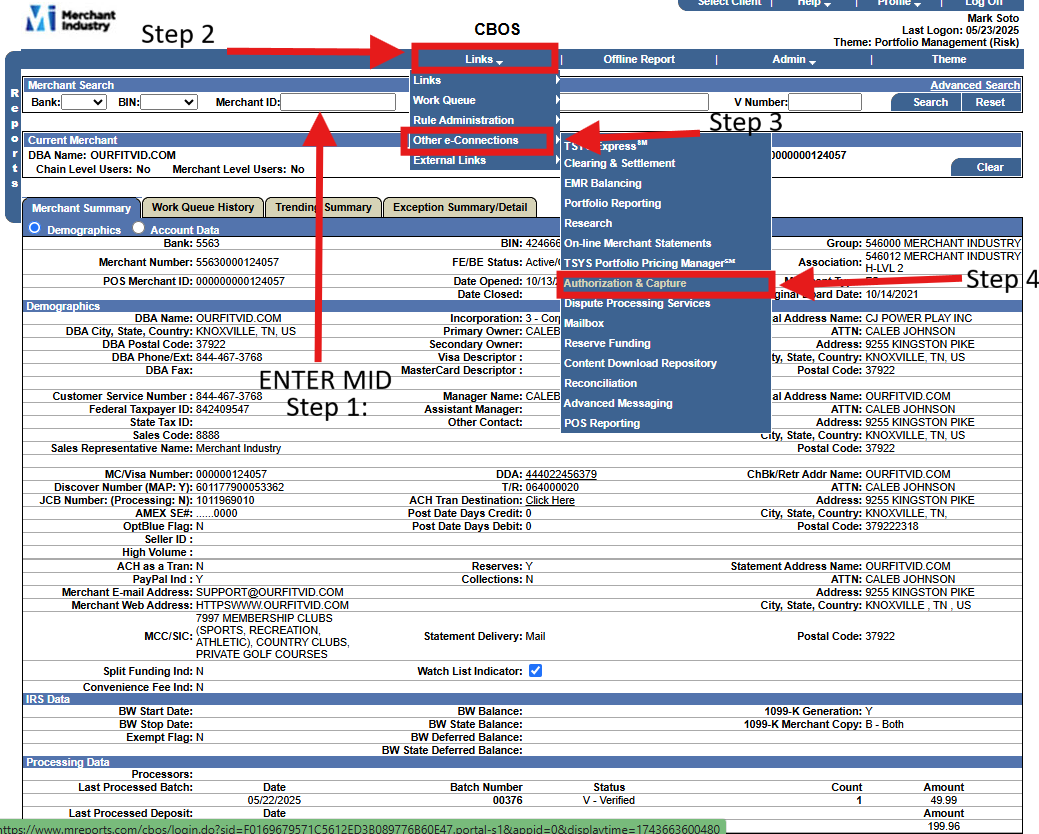Expand the Links submenu entry
Viewport: 1039px width, 834px height.
[484, 80]
